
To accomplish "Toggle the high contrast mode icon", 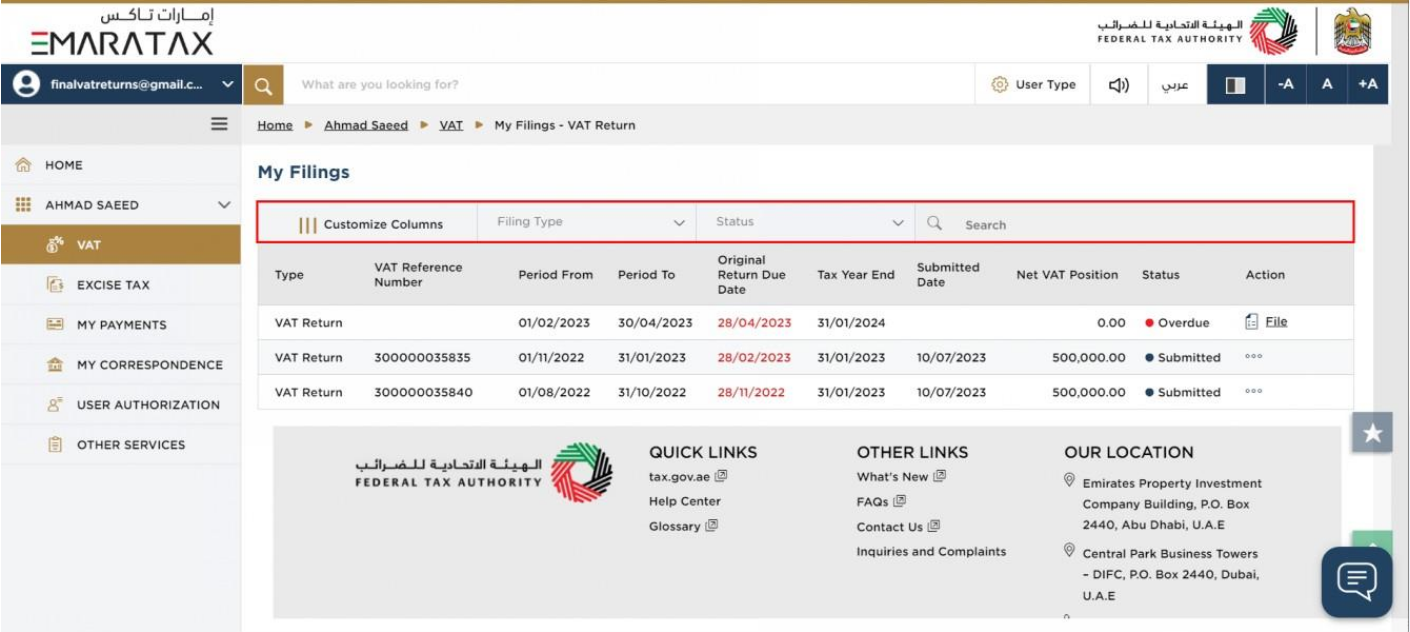I will click(1236, 85).
